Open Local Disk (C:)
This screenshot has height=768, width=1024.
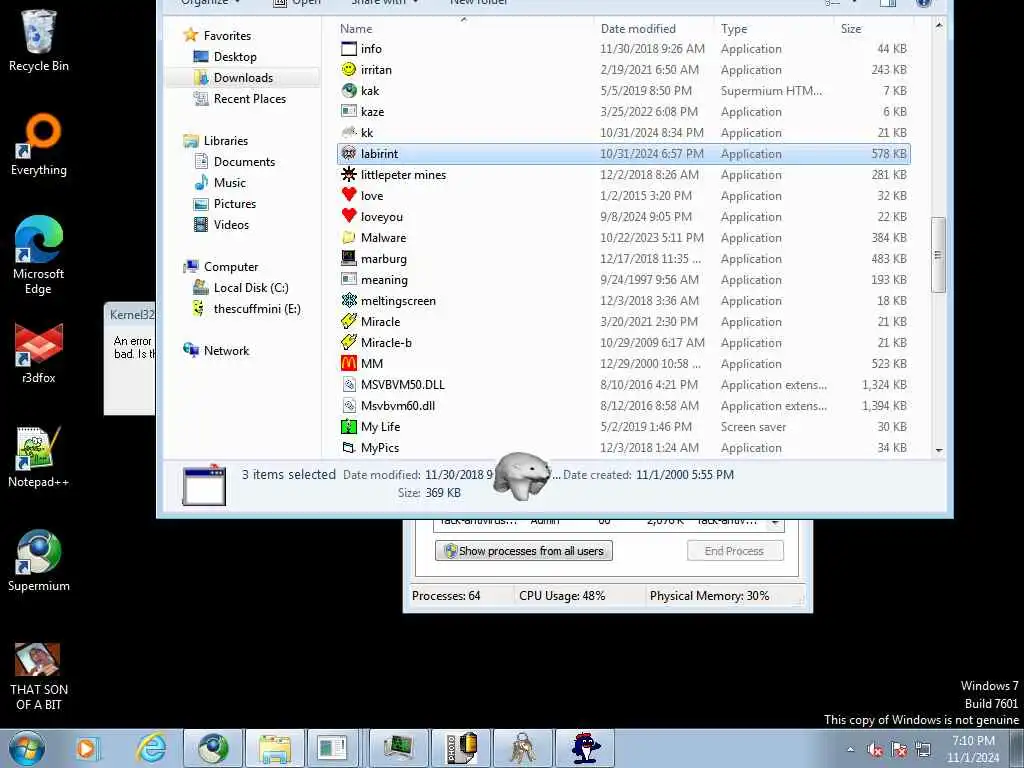coord(251,287)
